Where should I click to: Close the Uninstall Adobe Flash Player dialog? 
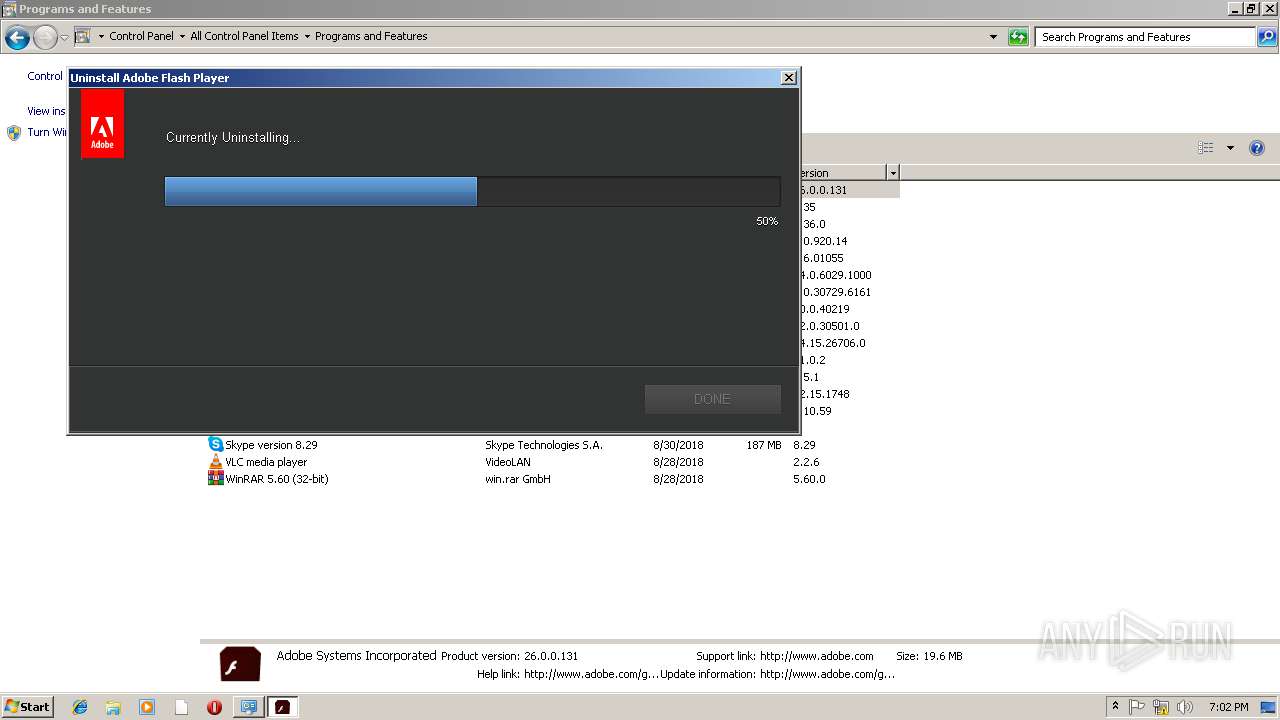(x=788, y=77)
